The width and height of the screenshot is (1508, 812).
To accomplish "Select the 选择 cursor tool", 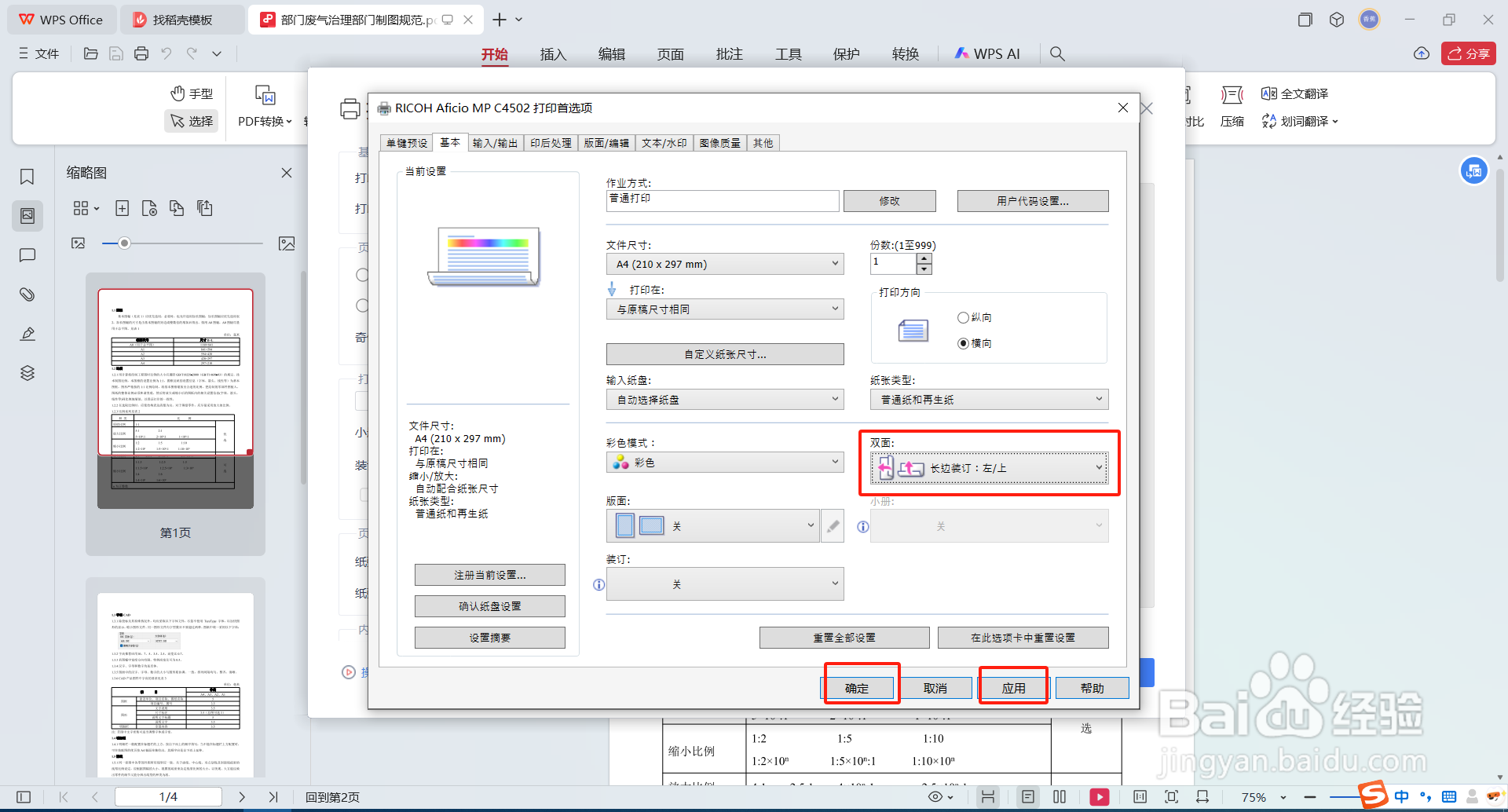I will [x=192, y=121].
